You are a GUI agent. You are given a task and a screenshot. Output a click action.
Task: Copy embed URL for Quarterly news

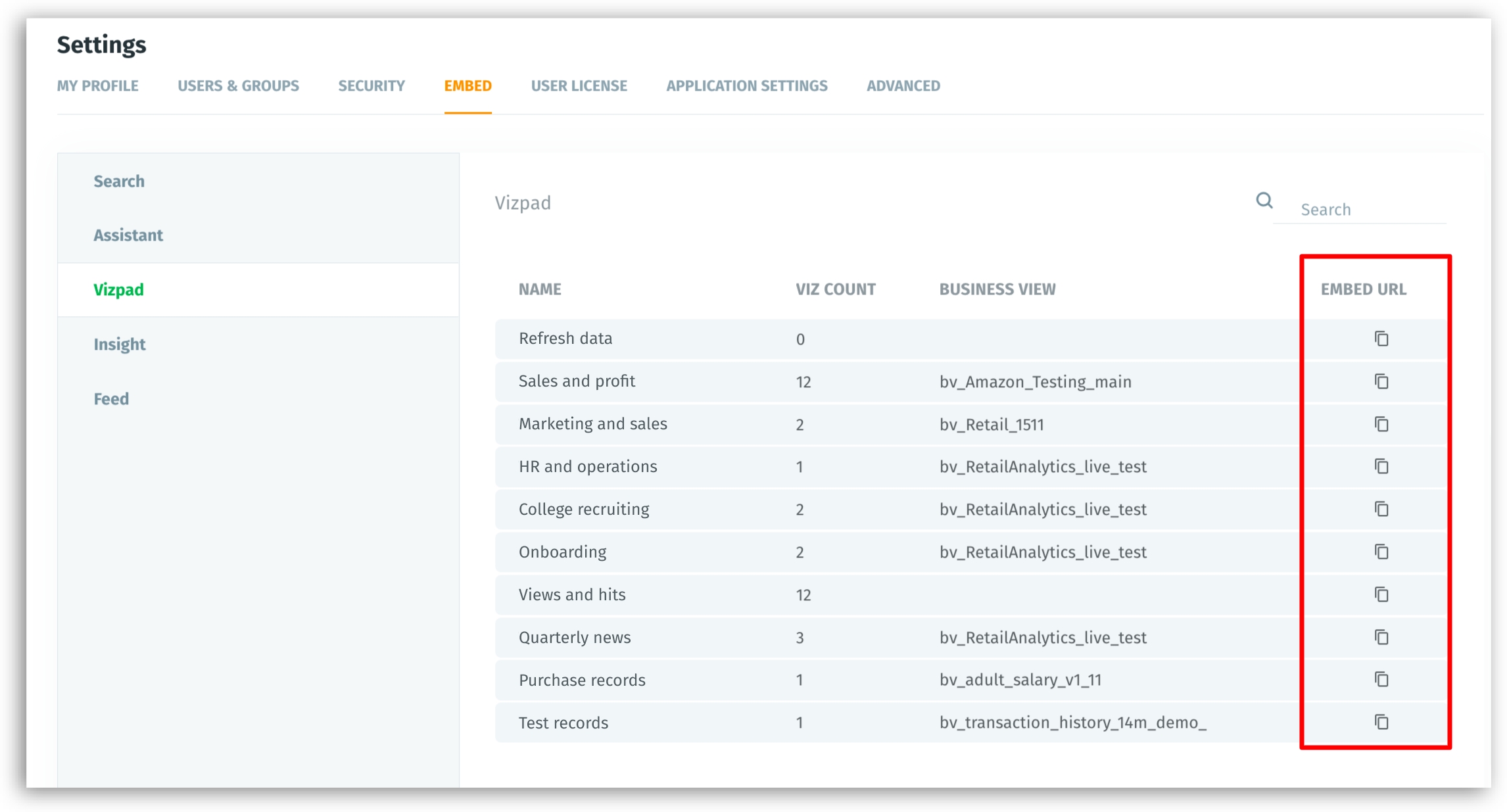coord(1381,637)
